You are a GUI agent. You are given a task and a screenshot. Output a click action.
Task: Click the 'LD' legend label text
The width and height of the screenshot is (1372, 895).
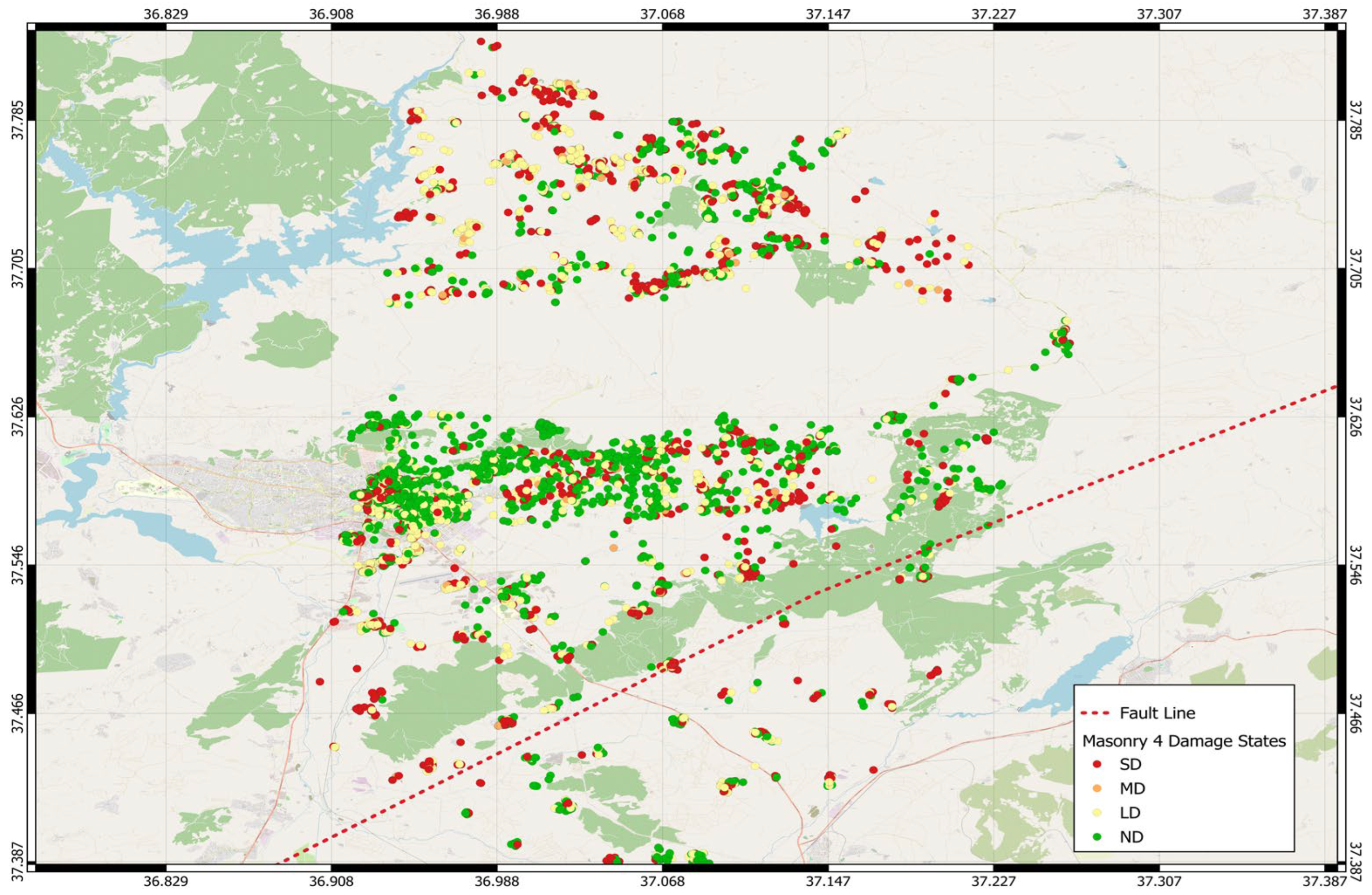coord(1131,813)
